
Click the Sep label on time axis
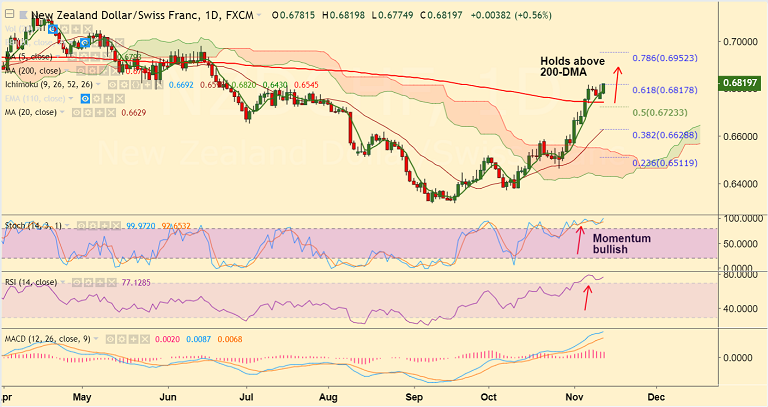[414, 397]
